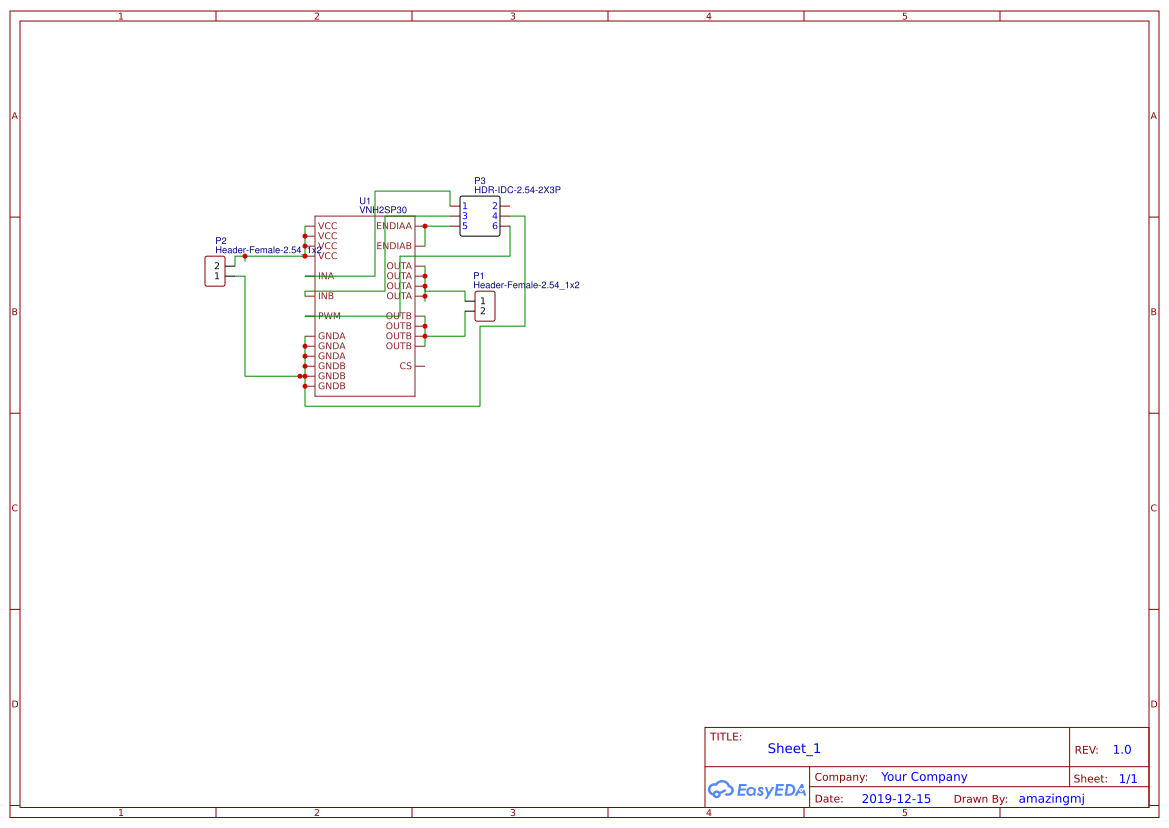Click pin 3 of the P3 connector
This screenshot has height=828, width=1169.
[x=464, y=216]
